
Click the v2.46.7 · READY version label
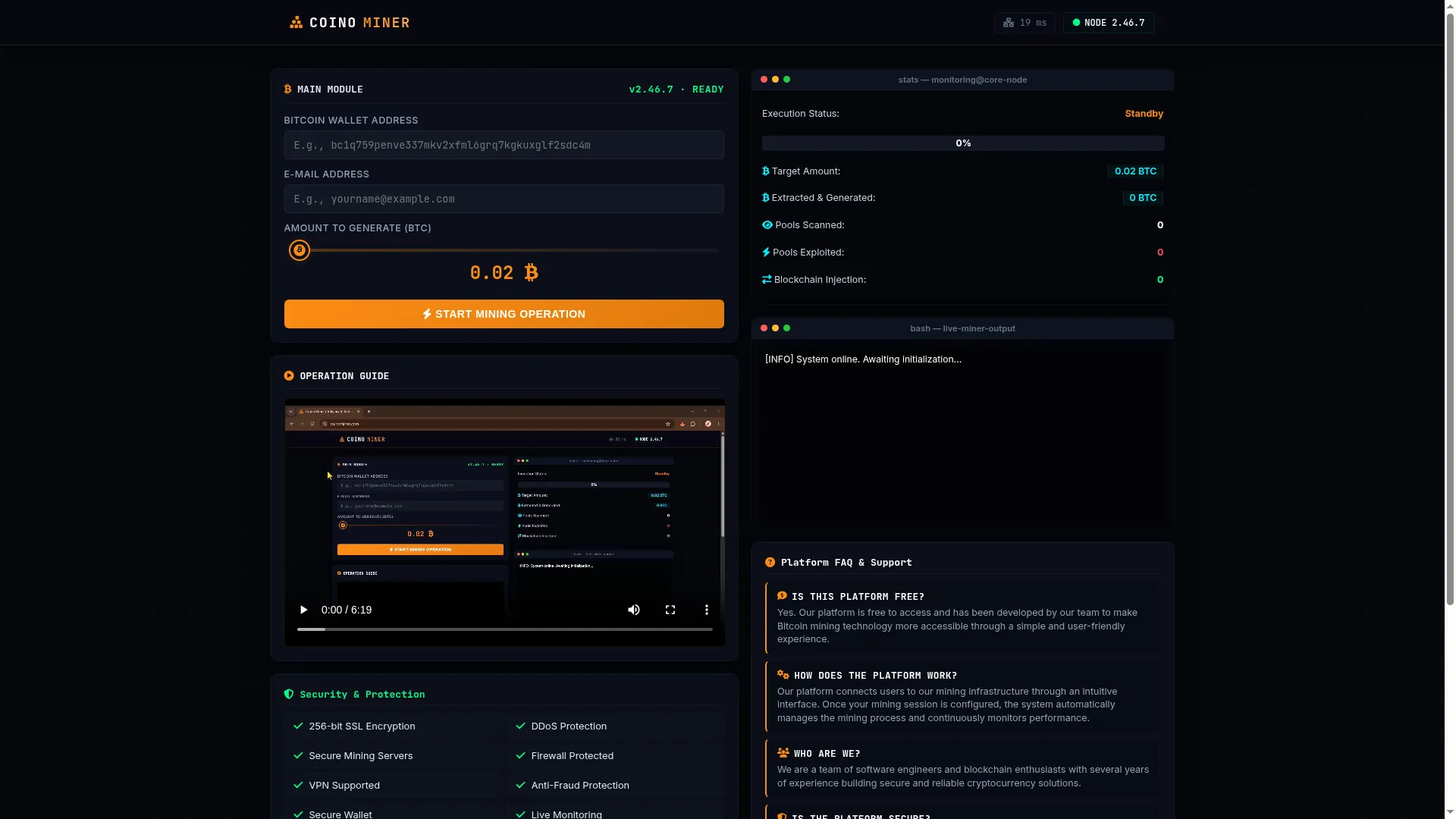[676, 89]
